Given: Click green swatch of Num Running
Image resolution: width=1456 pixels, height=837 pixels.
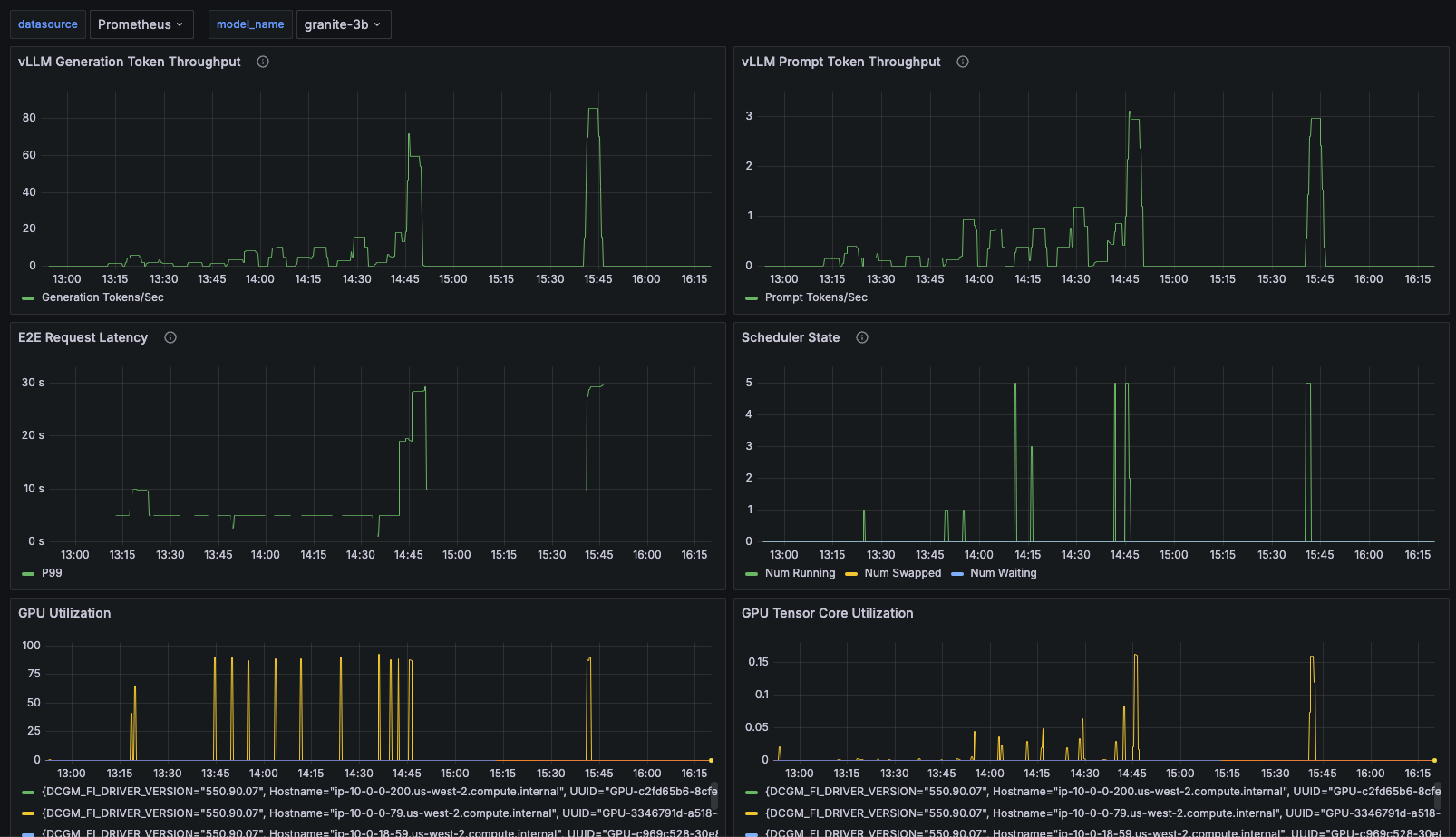Looking at the screenshot, I should point(752,574).
